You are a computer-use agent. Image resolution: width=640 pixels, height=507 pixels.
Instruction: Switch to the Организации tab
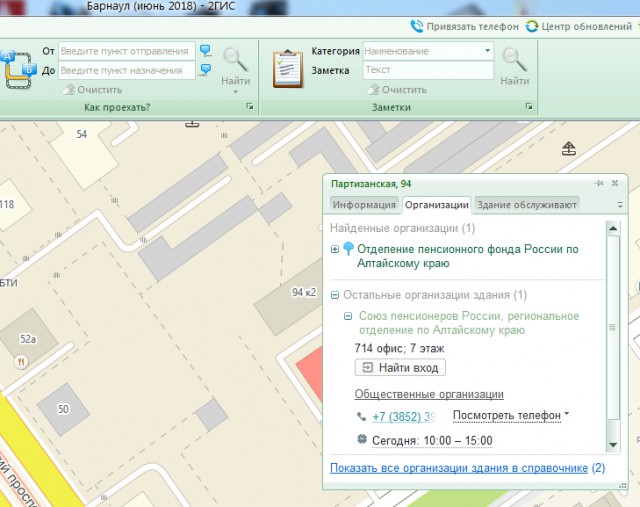(x=436, y=205)
